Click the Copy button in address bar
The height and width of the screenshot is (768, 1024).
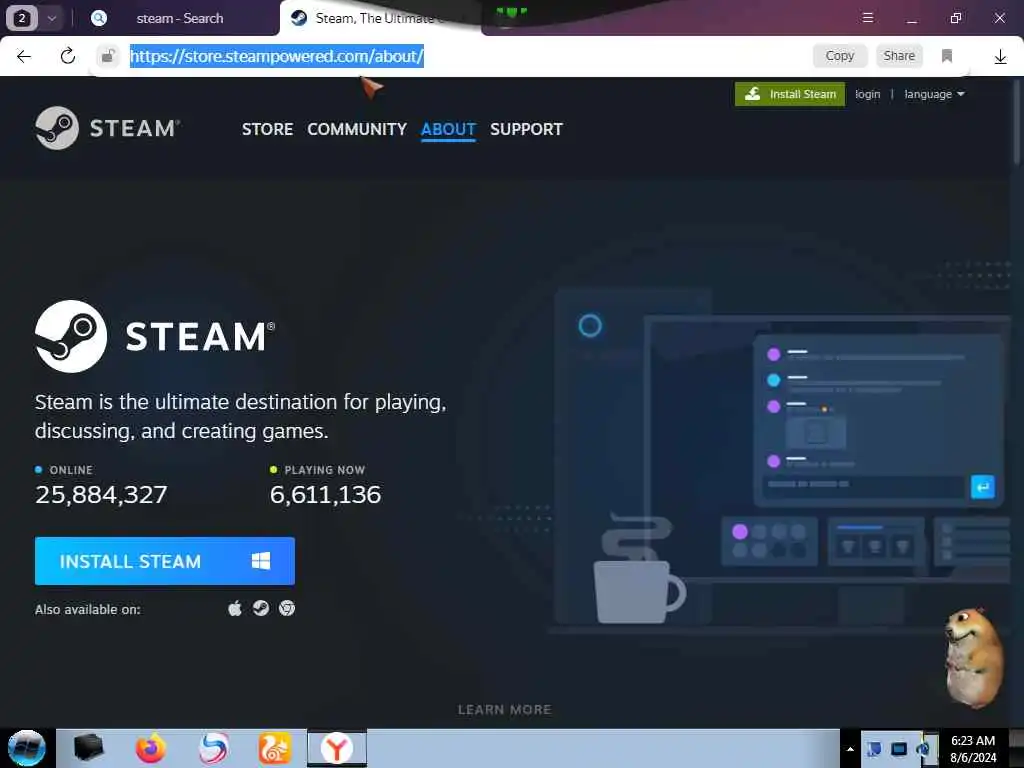click(840, 56)
